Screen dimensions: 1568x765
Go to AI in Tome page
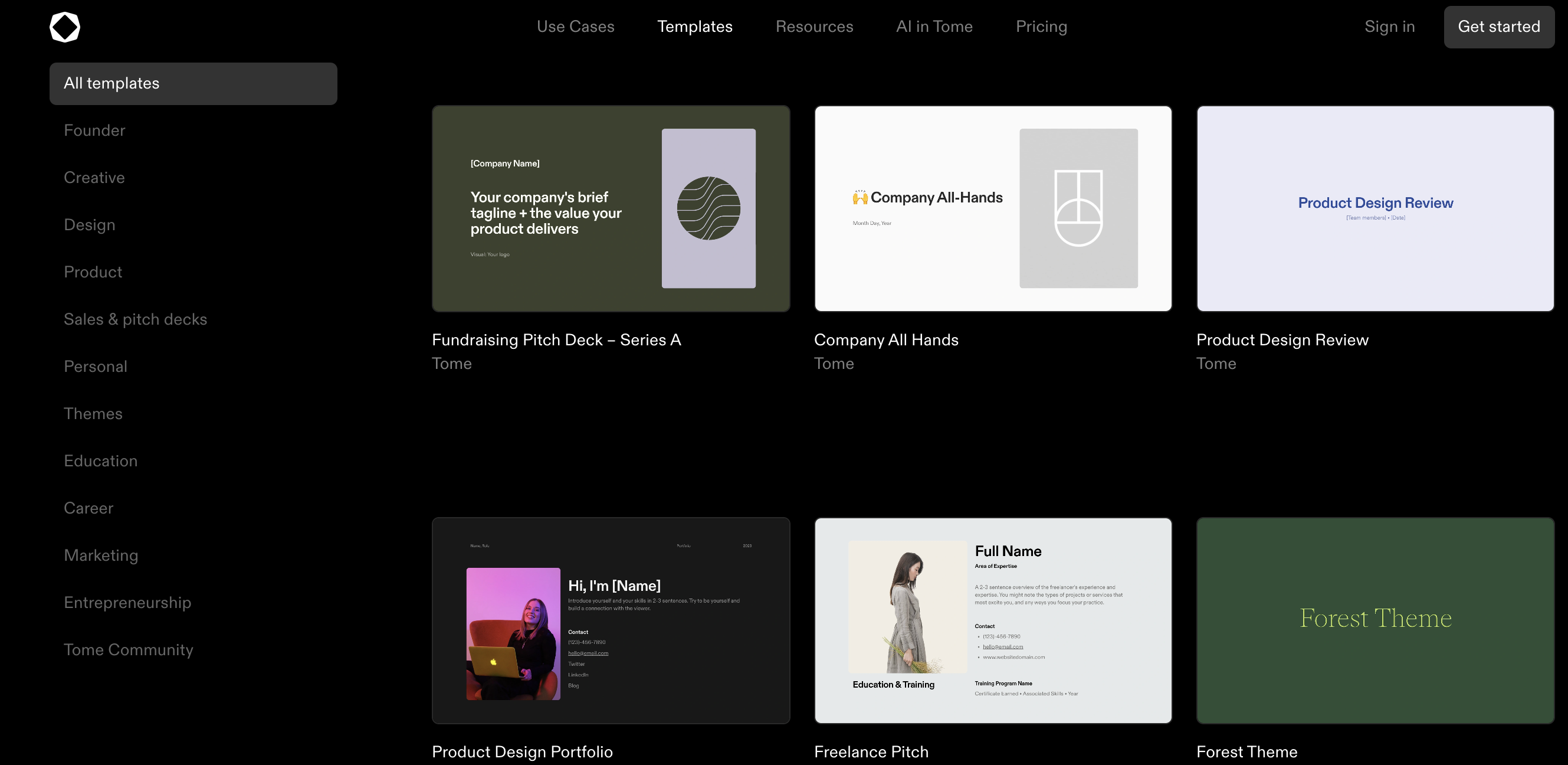934,27
